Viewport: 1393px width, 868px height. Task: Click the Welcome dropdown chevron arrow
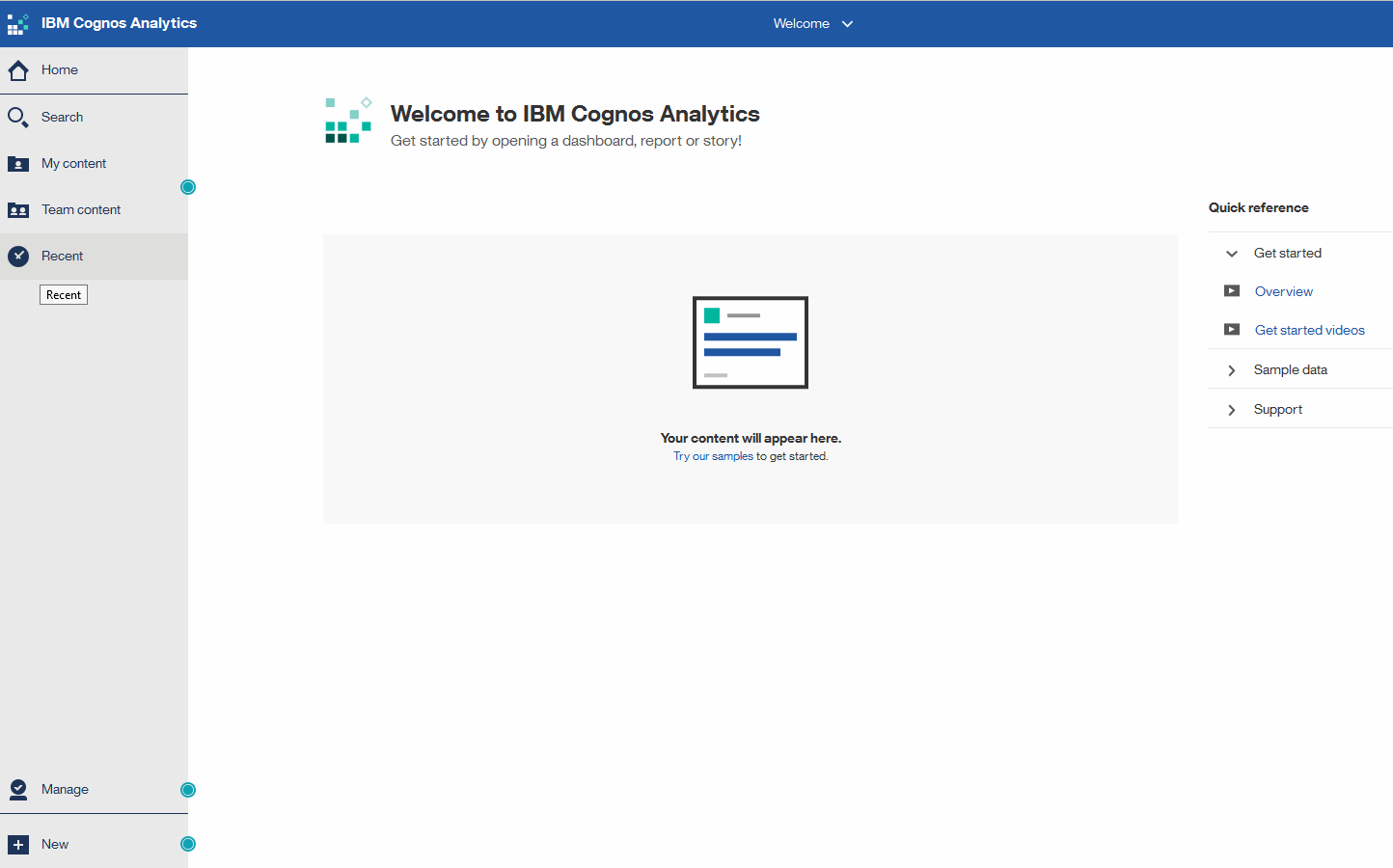click(848, 24)
